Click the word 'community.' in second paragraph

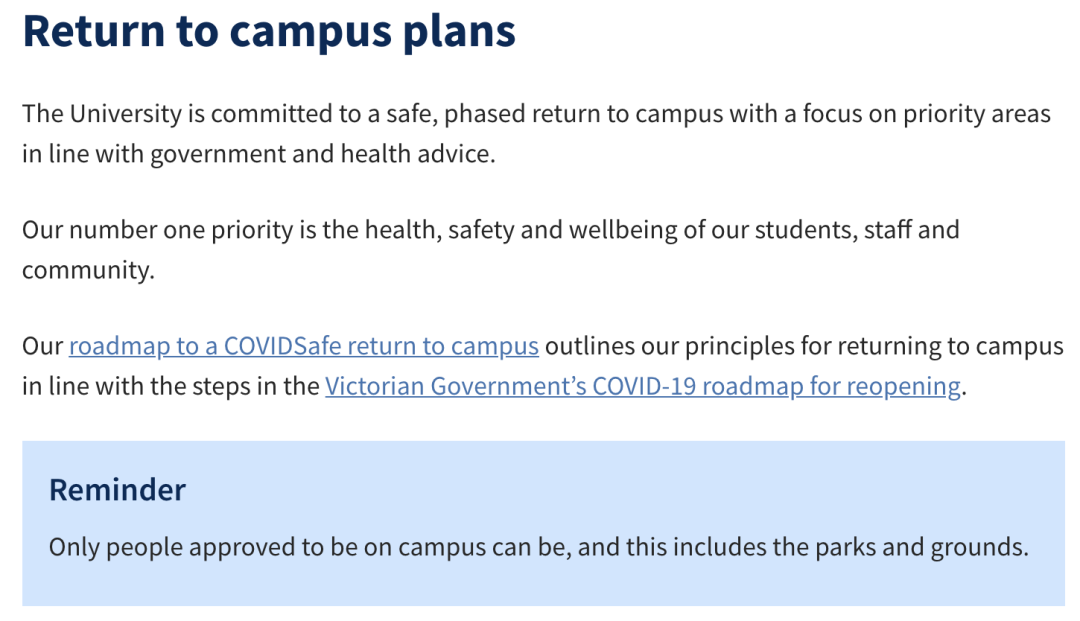88,270
